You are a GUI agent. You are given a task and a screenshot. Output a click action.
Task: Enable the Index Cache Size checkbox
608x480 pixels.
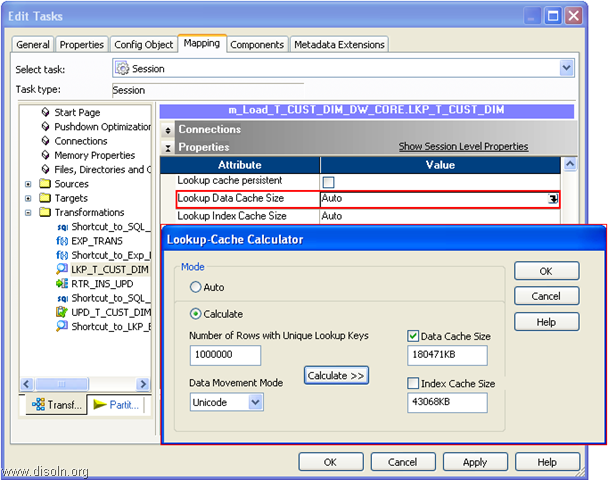click(414, 384)
